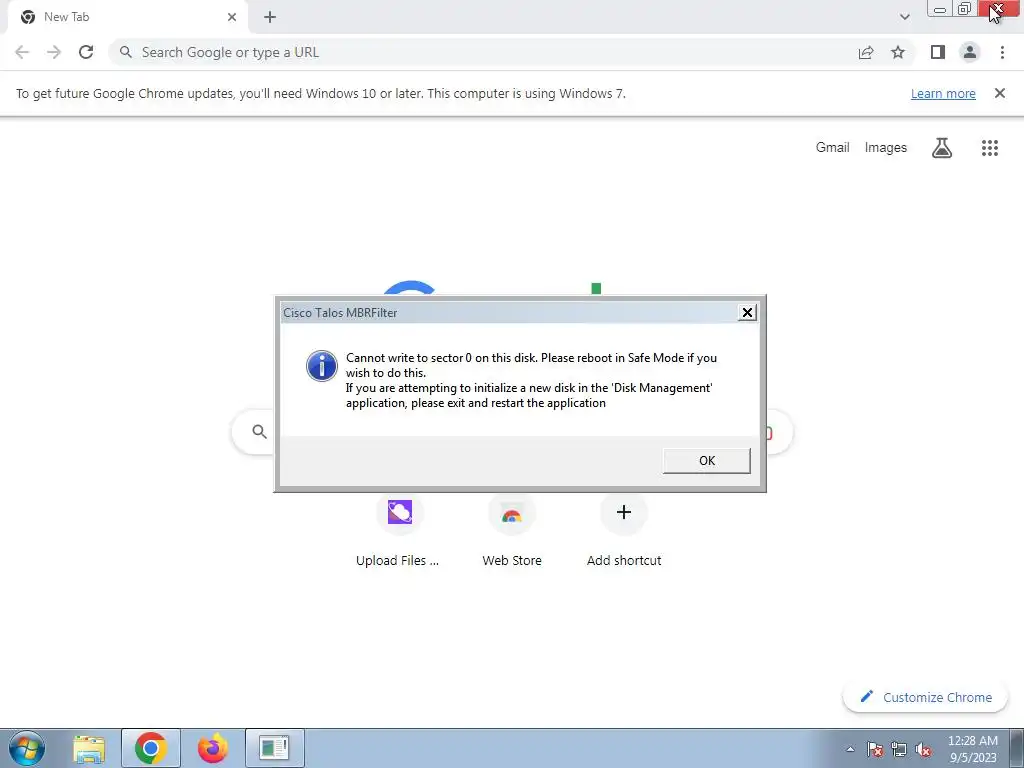Click OK in the MBRFilter dialog

pyautogui.click(x=707, y=460)
